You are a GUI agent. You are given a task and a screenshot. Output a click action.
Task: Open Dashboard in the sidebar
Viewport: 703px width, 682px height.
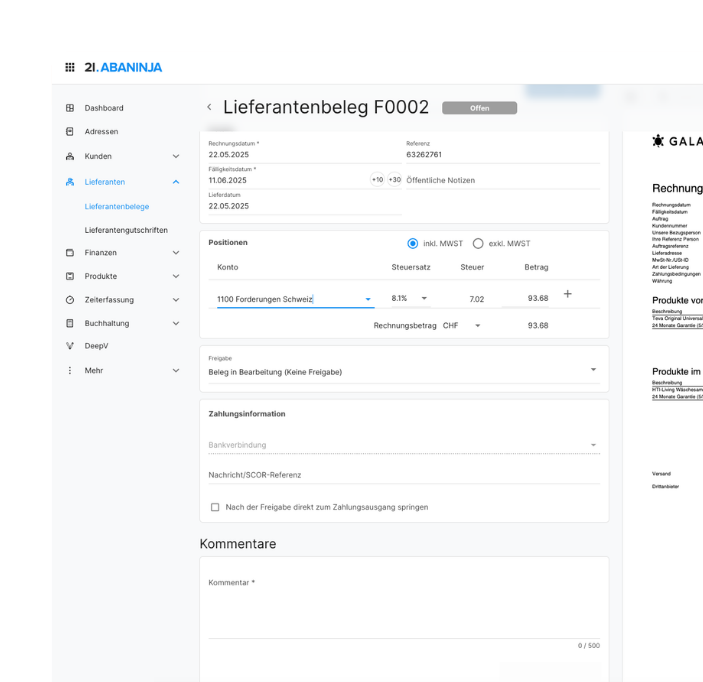coord(104,108)
